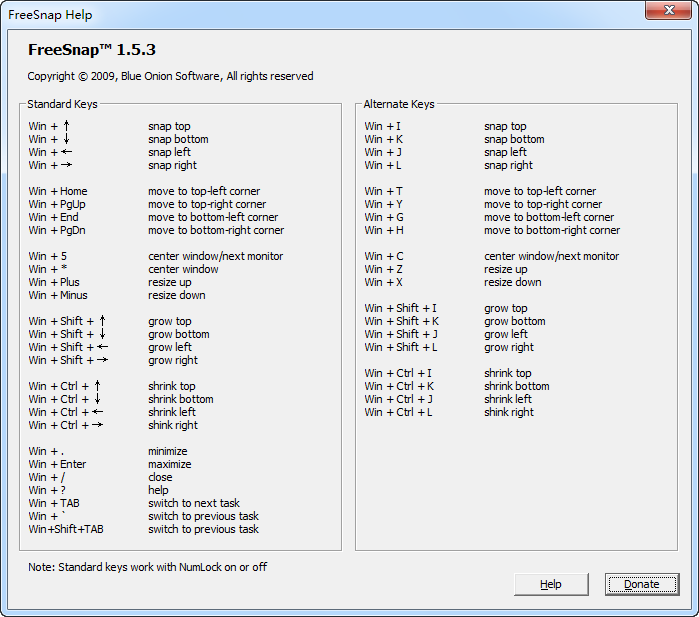Screen dimensions: 699x617
Task: Click the 'Win + Minus' shortcut text
Action: 58,295
